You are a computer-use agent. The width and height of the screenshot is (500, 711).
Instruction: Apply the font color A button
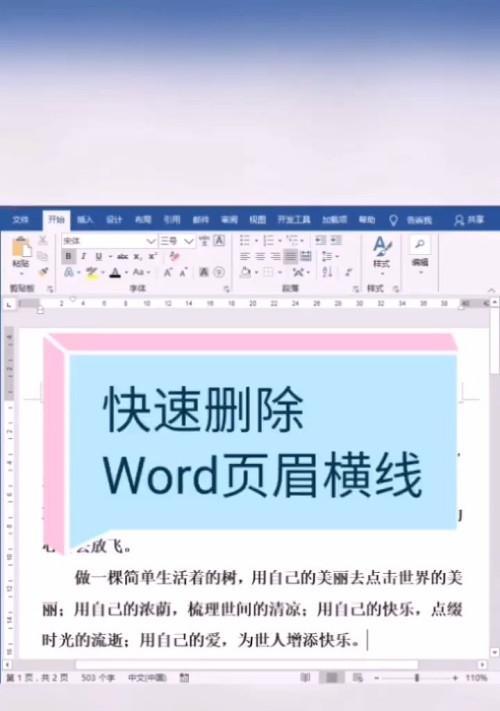pos(116,273)
